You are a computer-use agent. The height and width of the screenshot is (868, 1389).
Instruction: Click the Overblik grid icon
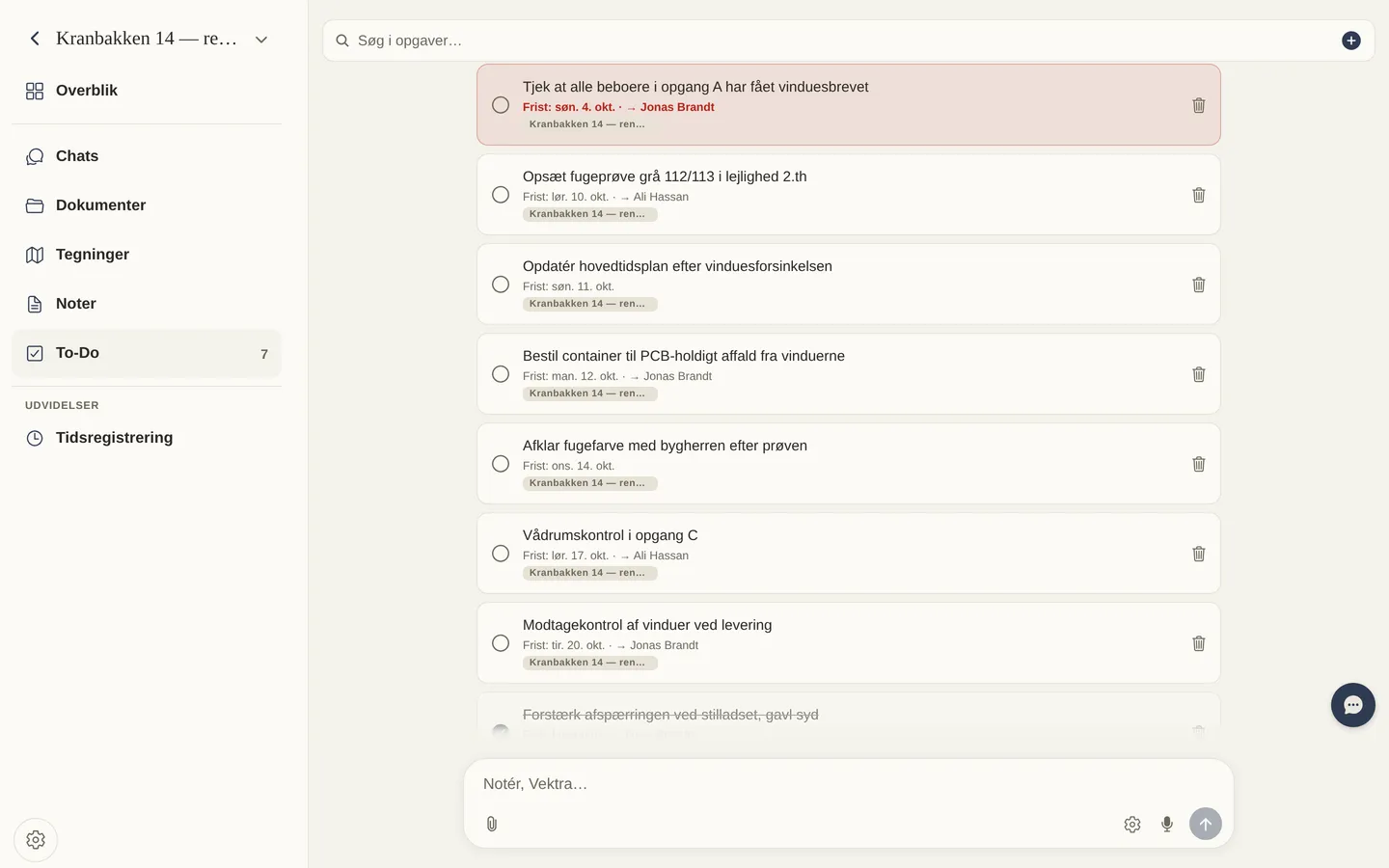[x=35, y=91]
